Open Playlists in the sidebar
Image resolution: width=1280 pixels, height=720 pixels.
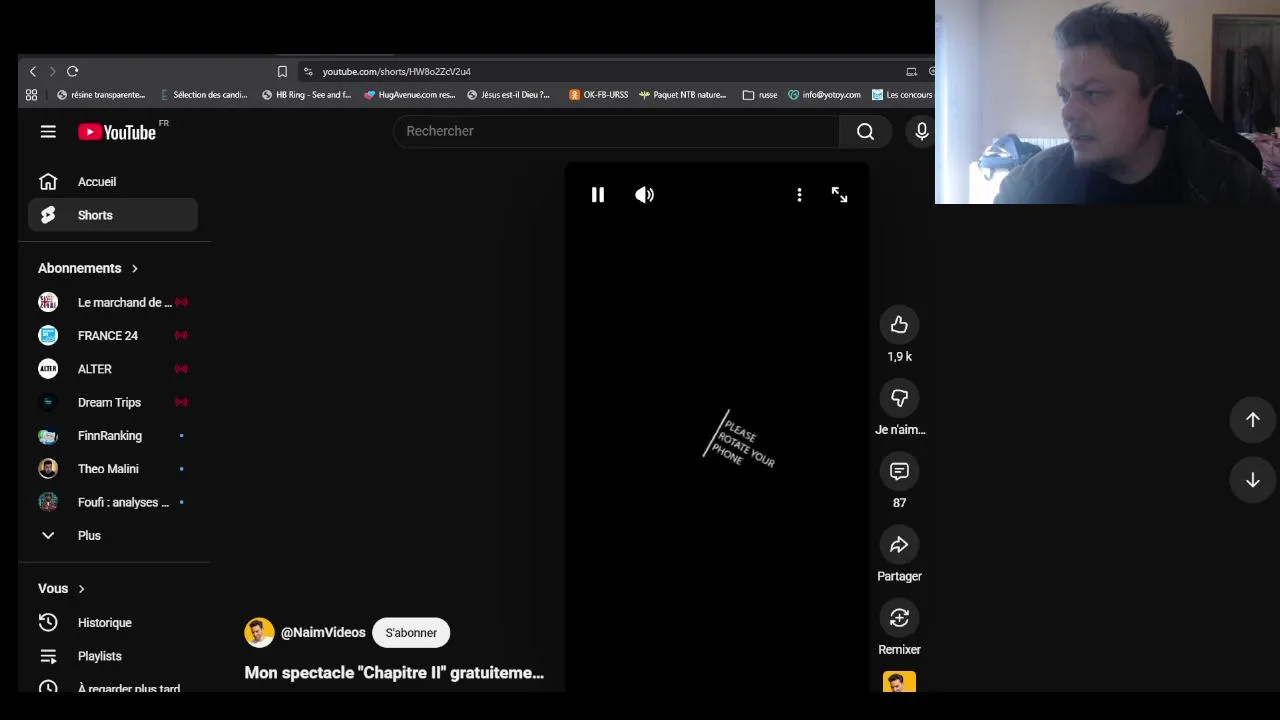(113, 656)
